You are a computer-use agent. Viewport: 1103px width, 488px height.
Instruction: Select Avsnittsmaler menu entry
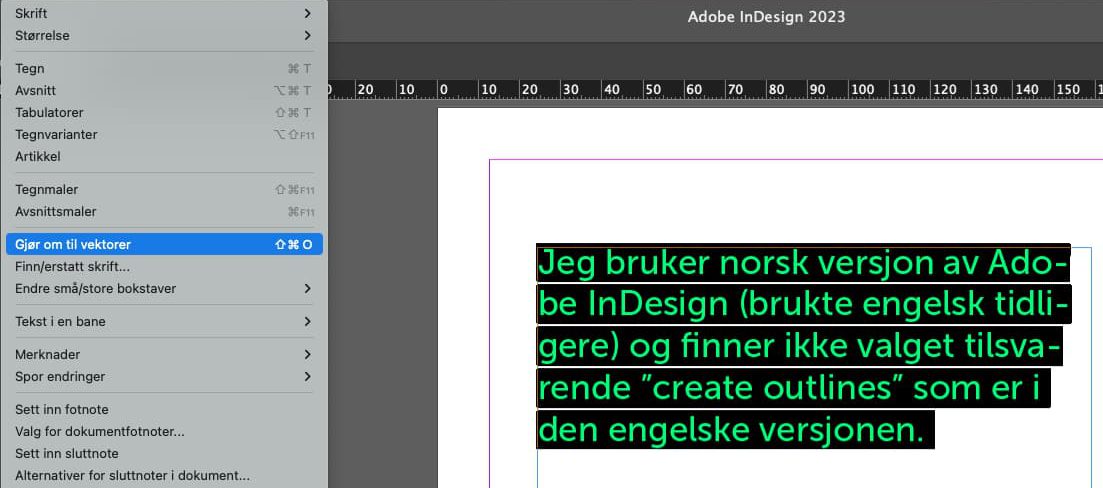pyautogui.click(x=55, y=212)
